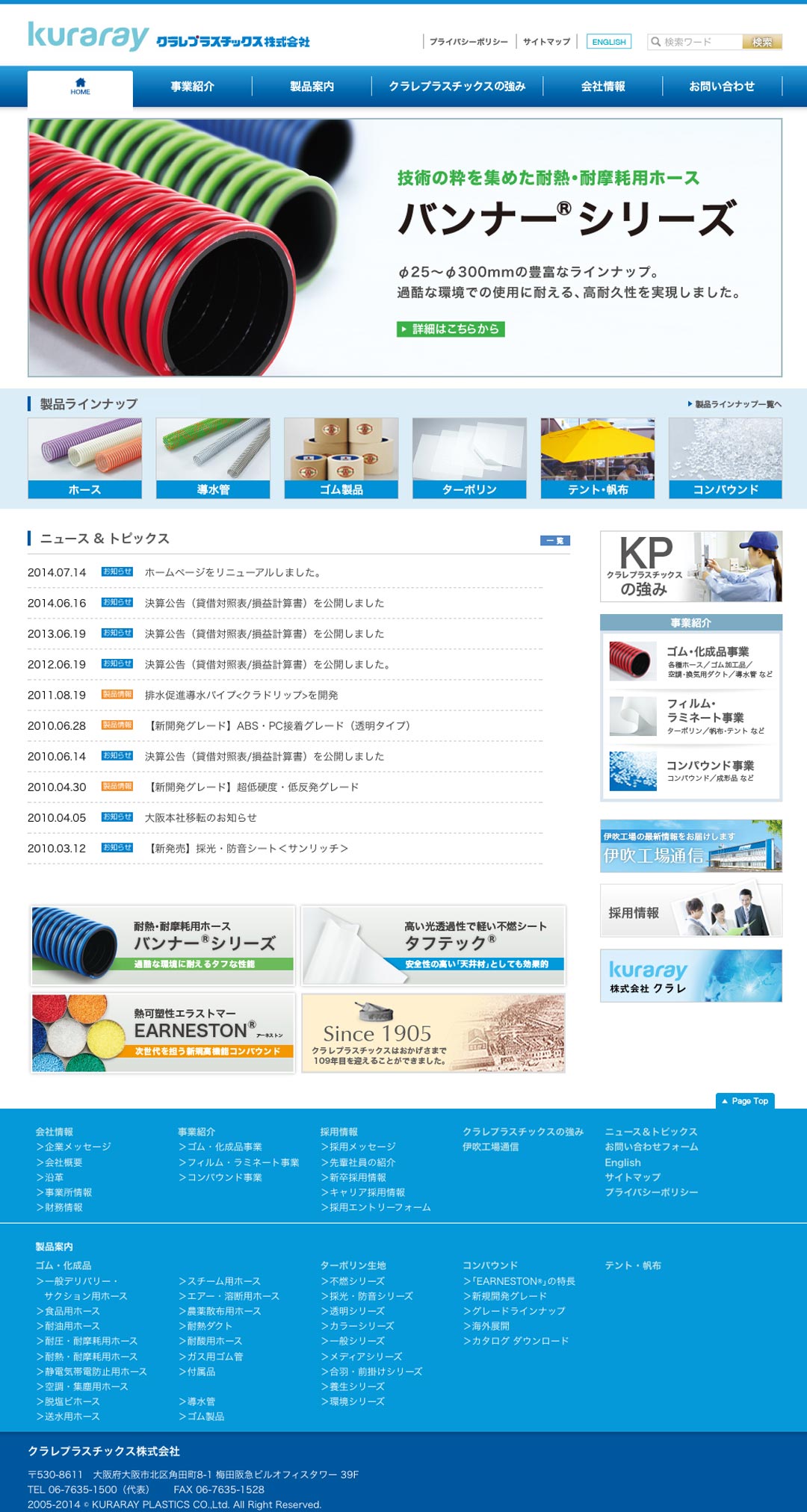Open news ホームページをリニューアルしました
This screenshot has height=1512, width=807.
click(x=233, y=572)
